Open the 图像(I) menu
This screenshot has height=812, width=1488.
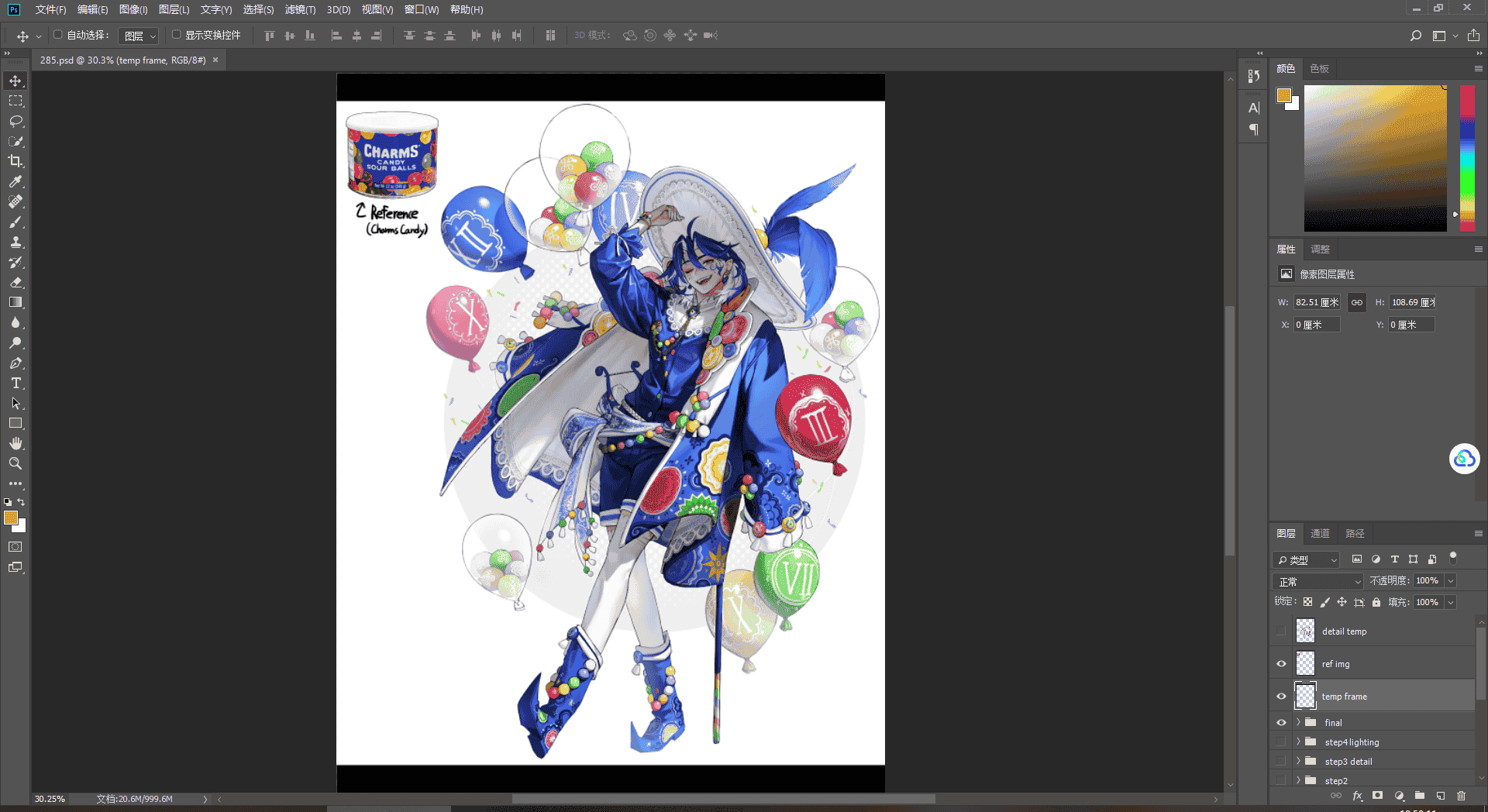(x=133, y=10)
